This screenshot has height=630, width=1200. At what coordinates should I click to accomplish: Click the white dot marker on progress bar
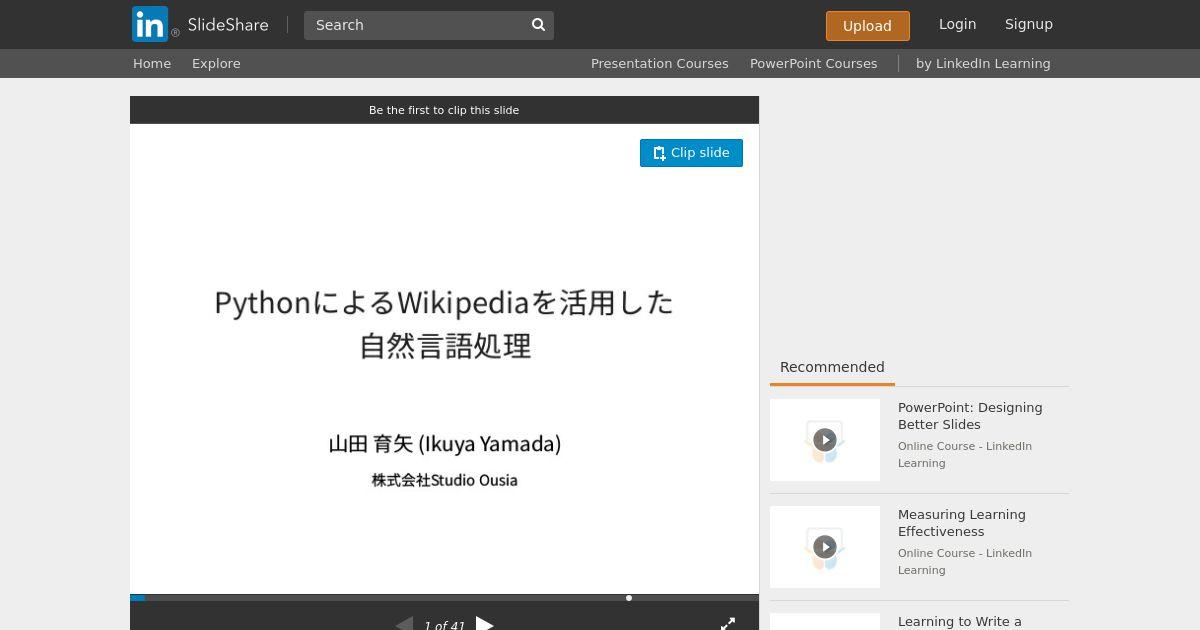629,598
